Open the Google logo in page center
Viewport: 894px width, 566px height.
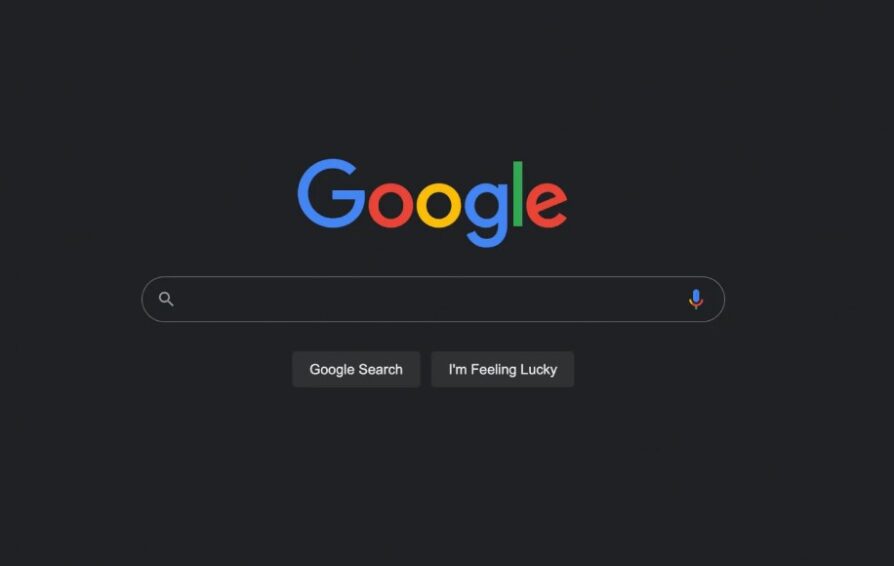[x=432, y=203]
